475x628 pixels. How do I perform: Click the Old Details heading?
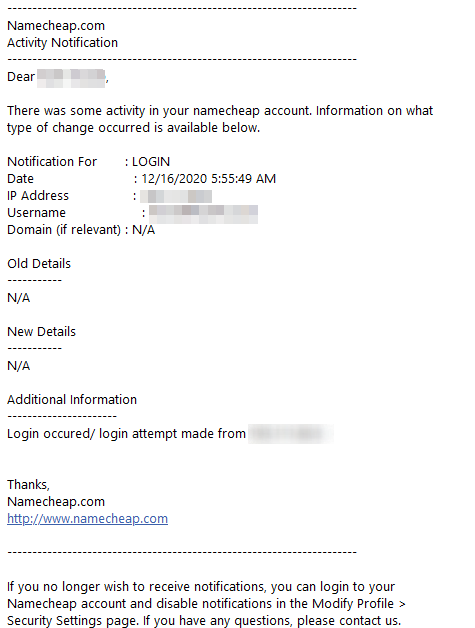39,264
